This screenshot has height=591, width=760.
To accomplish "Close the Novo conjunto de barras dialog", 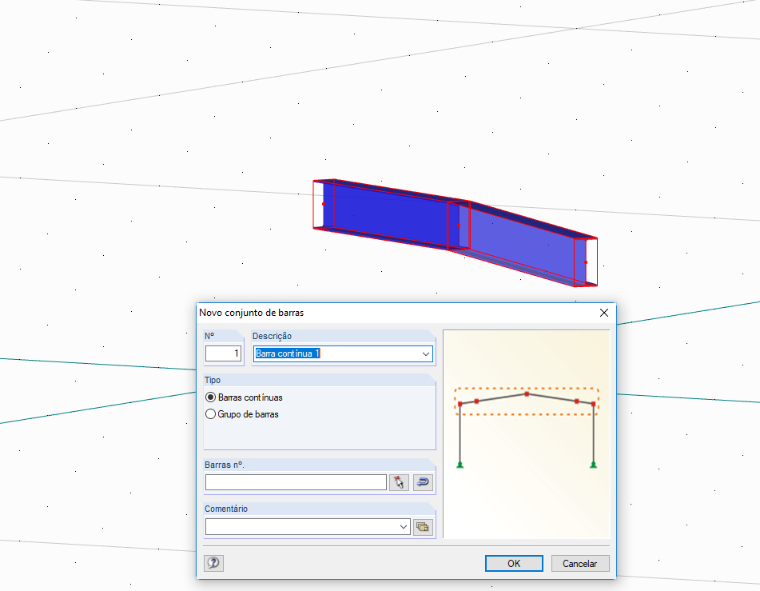I will [604, 313].
